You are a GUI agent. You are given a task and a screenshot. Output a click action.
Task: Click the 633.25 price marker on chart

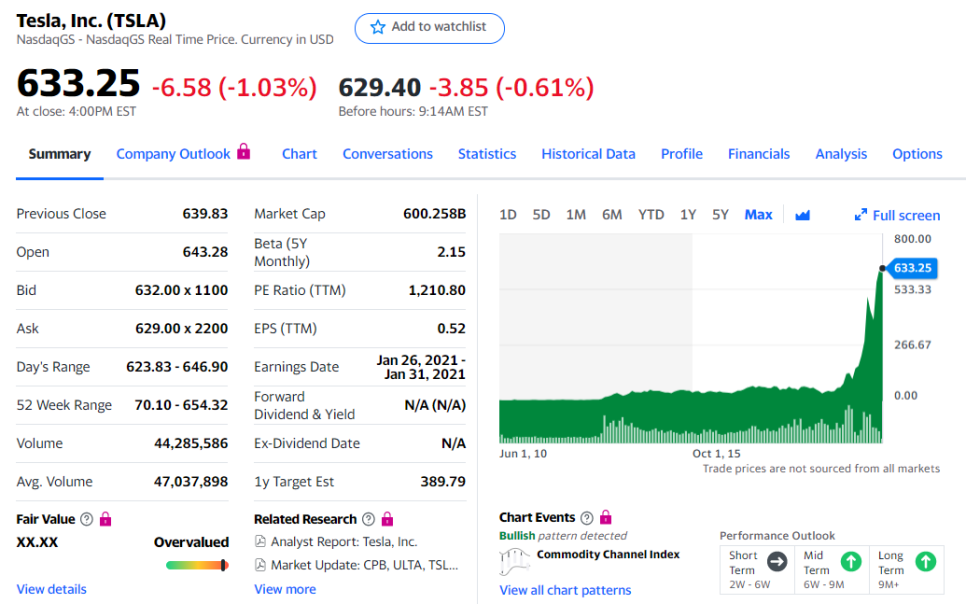[x=912, y=268]
